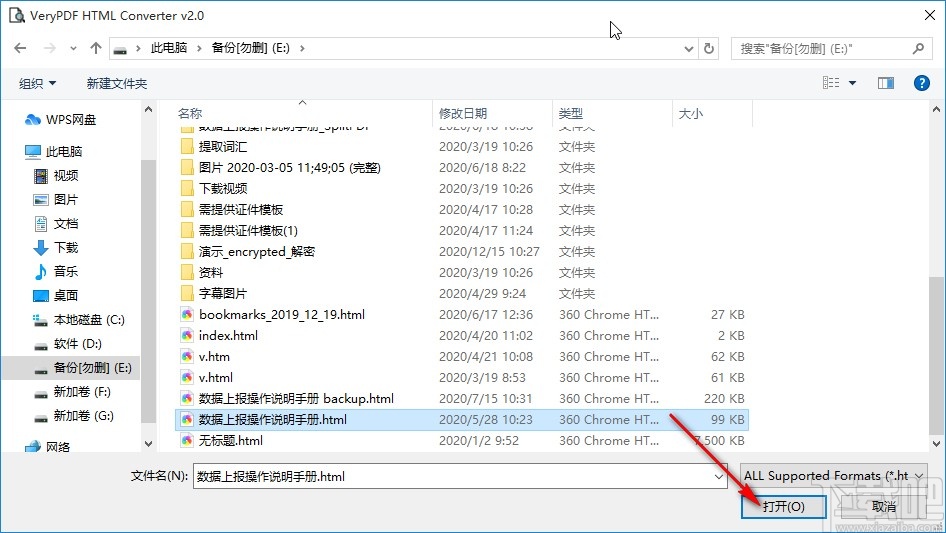Image resolution: width=946 pixels, height=533 pixels.
Task: Expand the filename history dropdown arrow
Action: pos(719,476)
